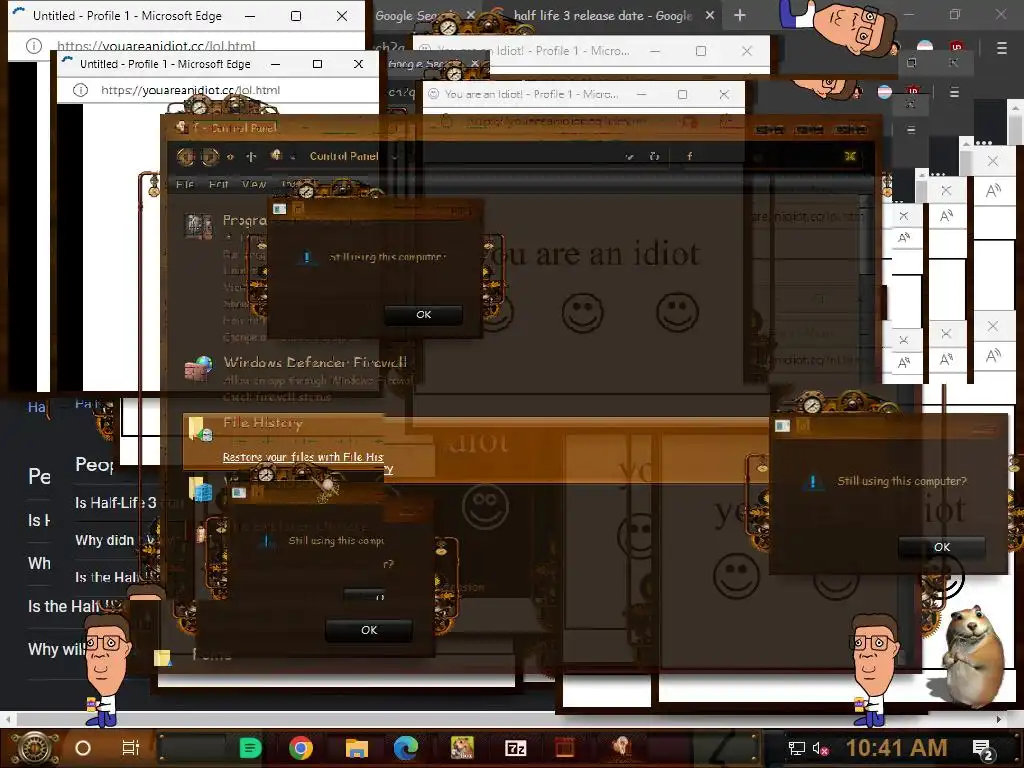Open a new Chrome tab with plus
1024x768 pixels.
[739, 15]
